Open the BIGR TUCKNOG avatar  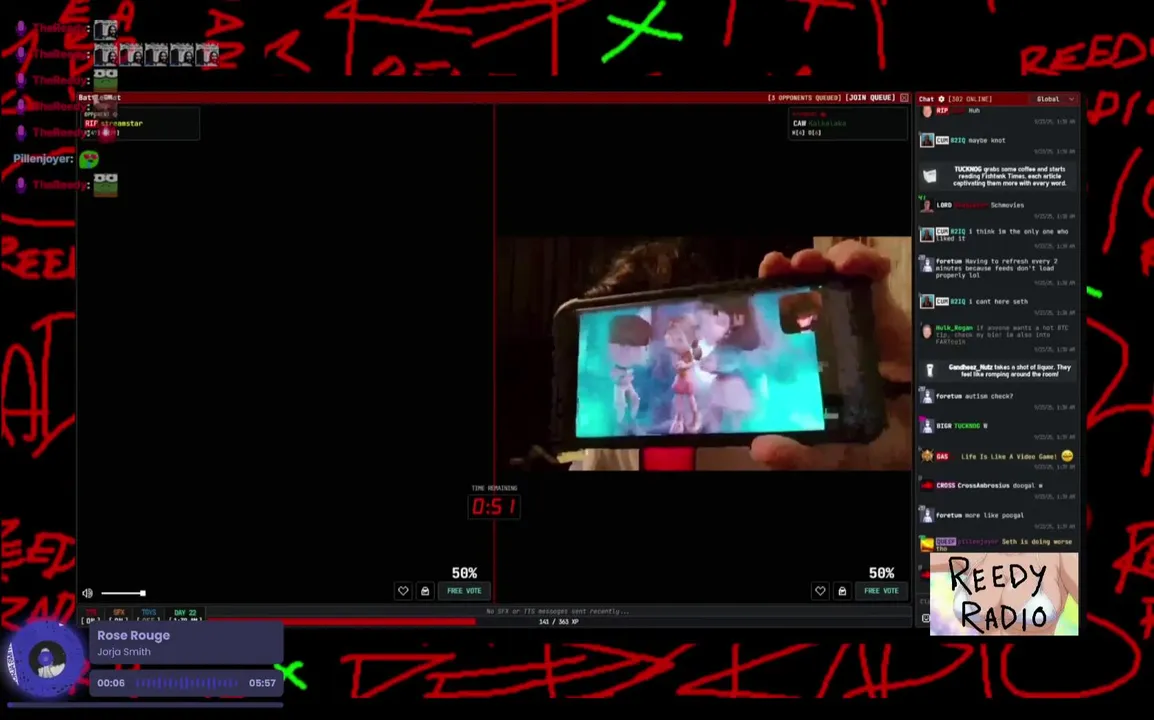[927, 426]
